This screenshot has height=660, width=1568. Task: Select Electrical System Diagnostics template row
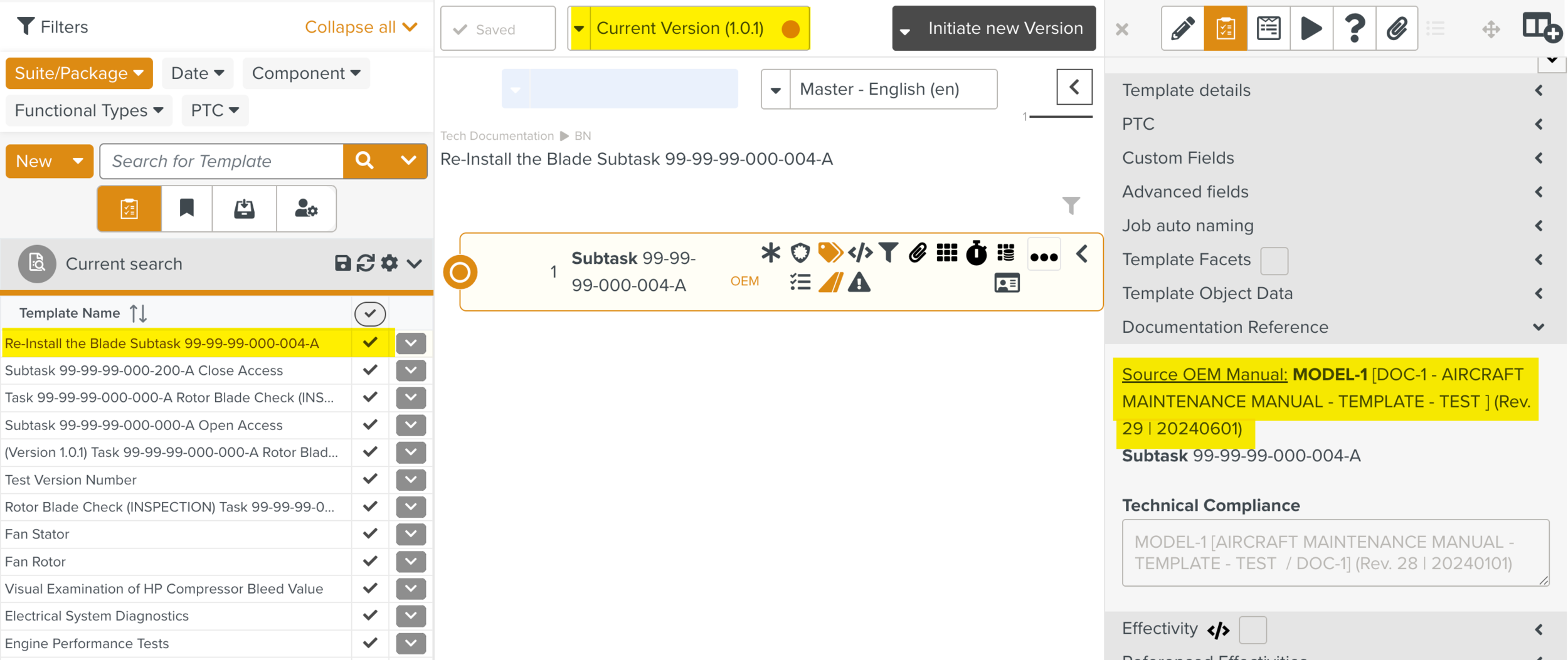click(x=97, y=616)
